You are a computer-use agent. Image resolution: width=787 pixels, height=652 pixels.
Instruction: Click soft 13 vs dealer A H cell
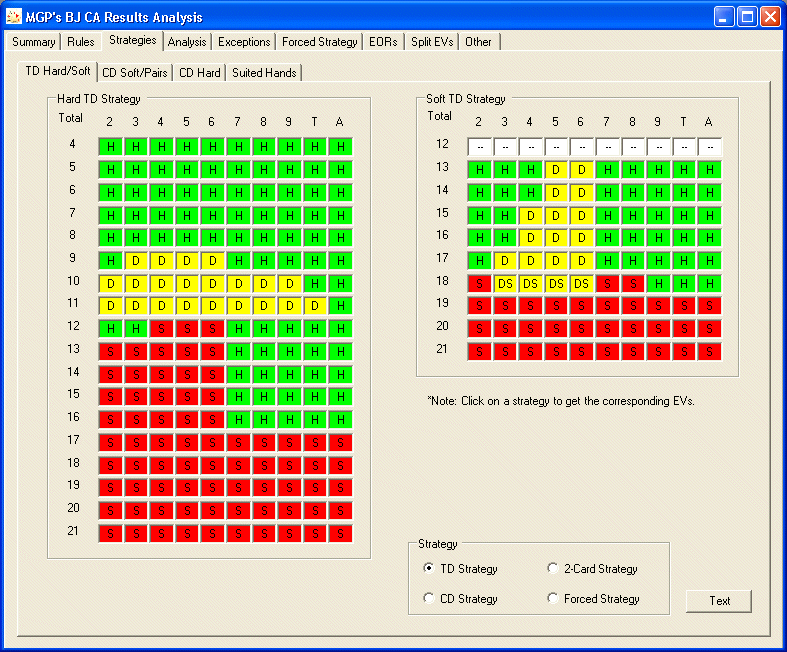[x=709, y=170]
